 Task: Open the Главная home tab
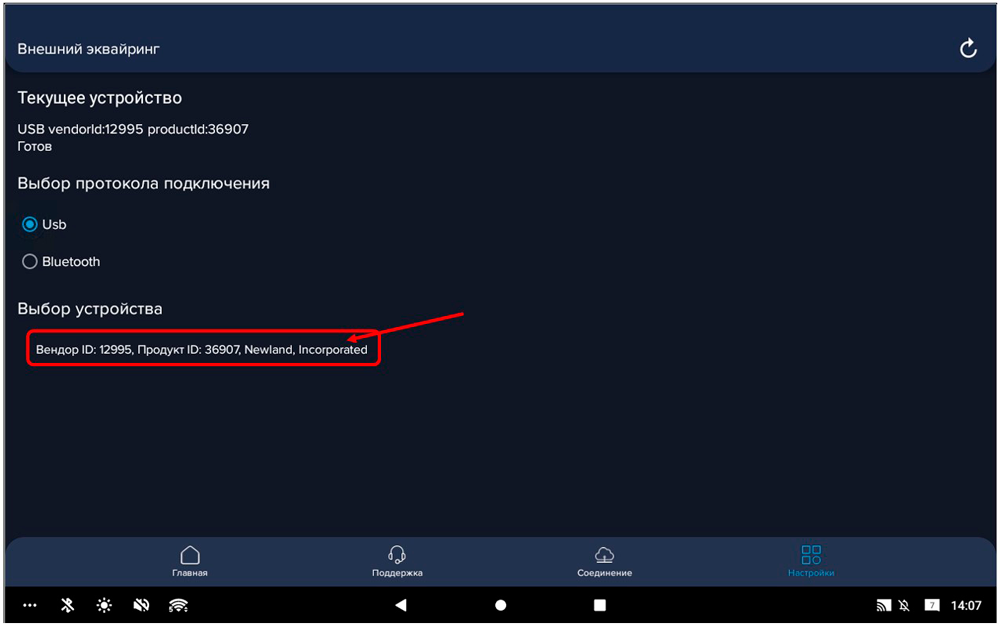[190, 561]
